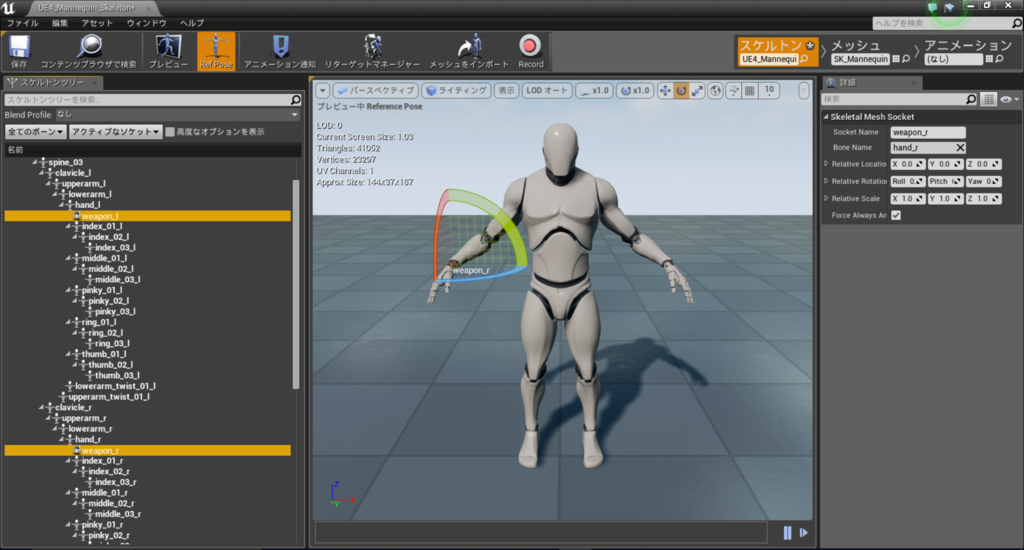The image size is (1024, 550).
Task: Select the rotate gizmo mode in viewport
Action: pyautogui.click(x=681, y=91)
